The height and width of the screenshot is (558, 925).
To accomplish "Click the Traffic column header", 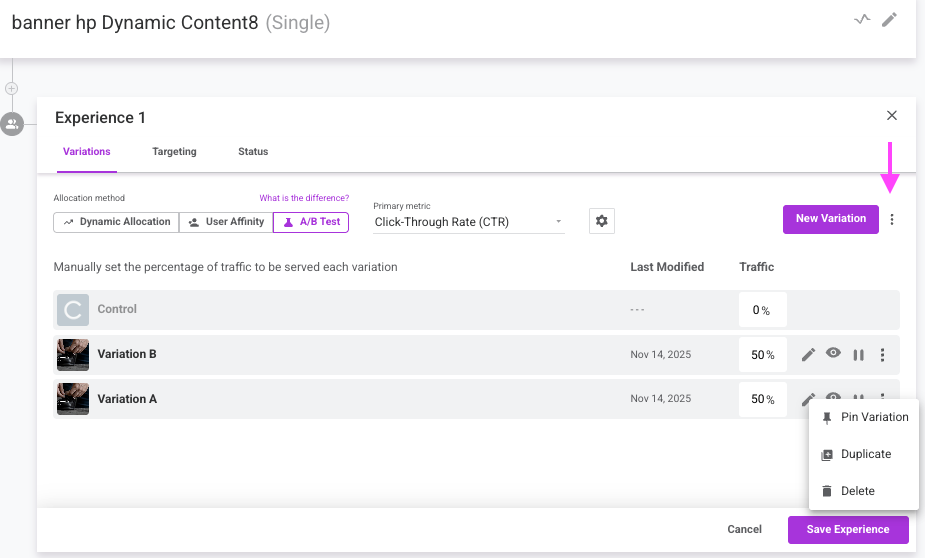I will [756, 267].
